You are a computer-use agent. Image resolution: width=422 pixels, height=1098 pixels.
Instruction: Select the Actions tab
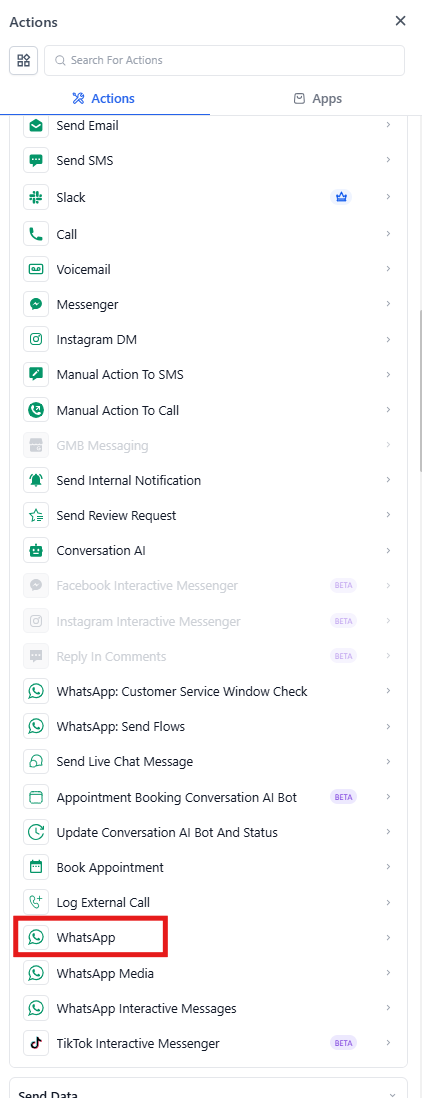pyautogui.click(x=104, y=99)
